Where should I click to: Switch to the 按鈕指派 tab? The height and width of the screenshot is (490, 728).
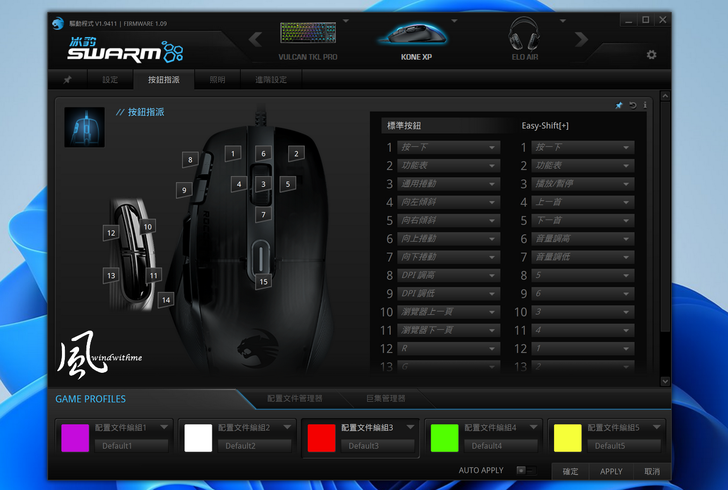click(x=164, y=80)
